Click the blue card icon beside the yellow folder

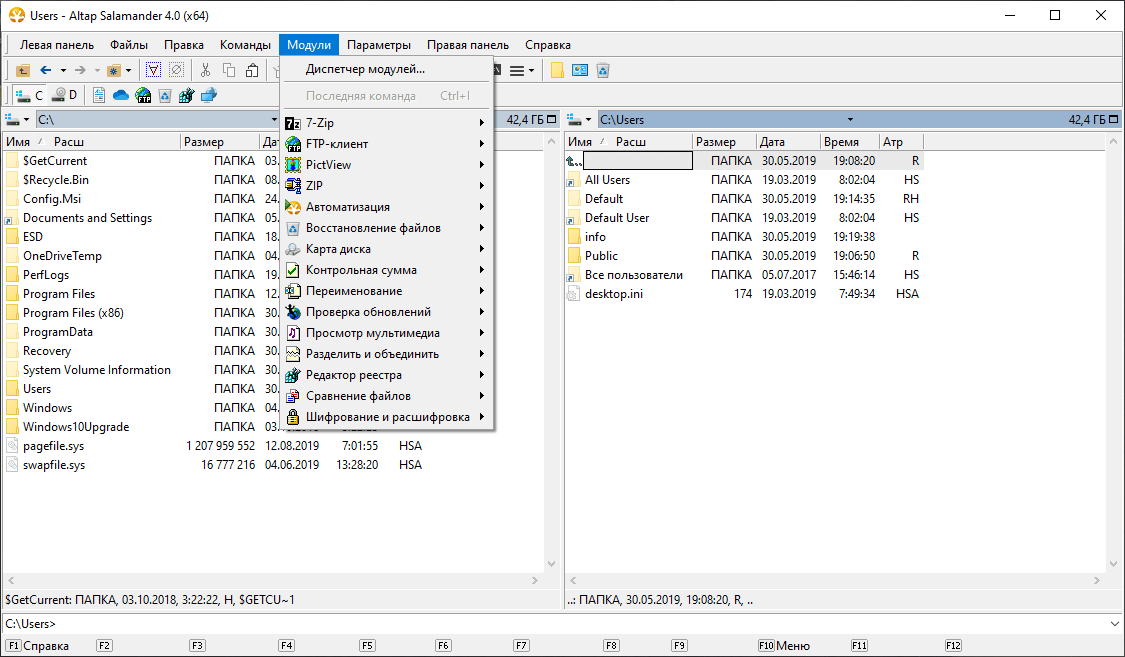580,70
